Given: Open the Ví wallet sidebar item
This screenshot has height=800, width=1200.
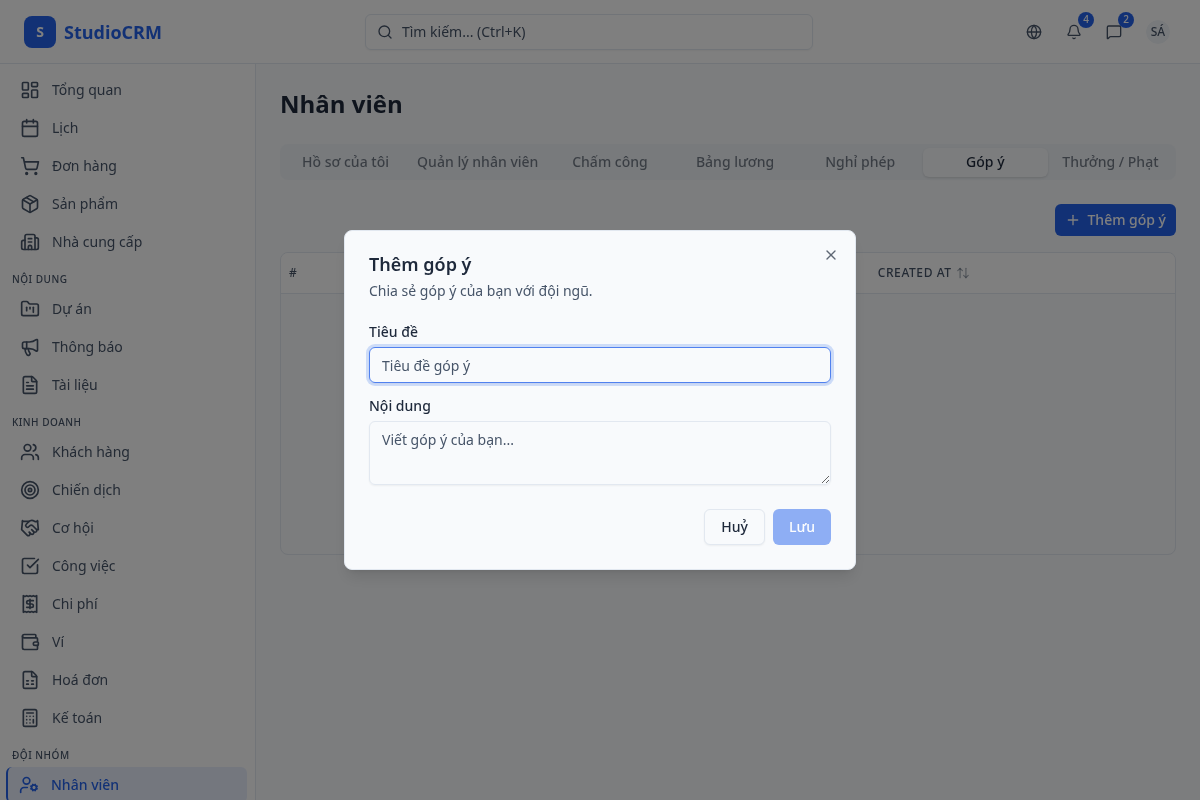Looking at the screenshot, I should click(58, 642).
